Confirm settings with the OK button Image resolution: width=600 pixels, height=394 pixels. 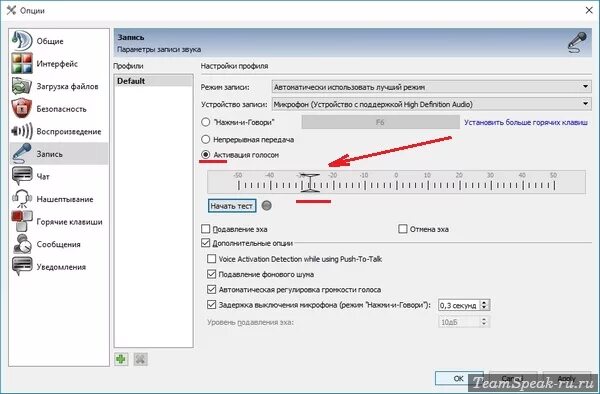[459, 378]
